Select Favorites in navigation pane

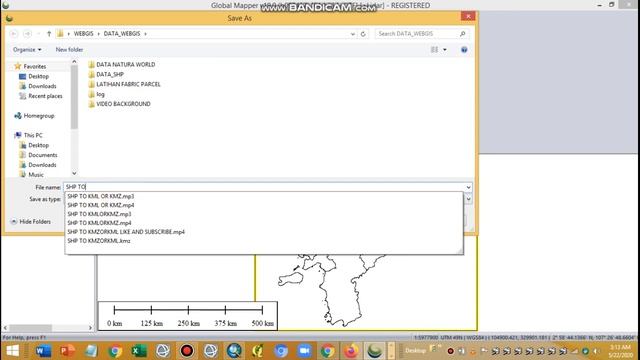pyautogui.click(x=30, y=66)
